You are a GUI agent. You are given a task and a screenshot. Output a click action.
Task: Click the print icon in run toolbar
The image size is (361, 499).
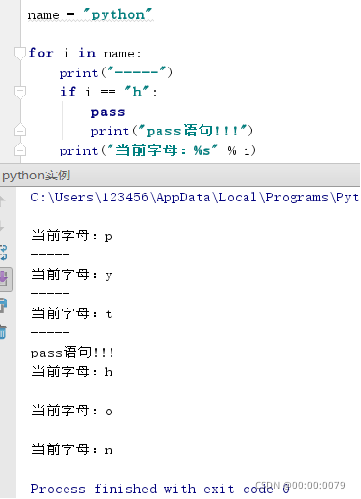3,306
